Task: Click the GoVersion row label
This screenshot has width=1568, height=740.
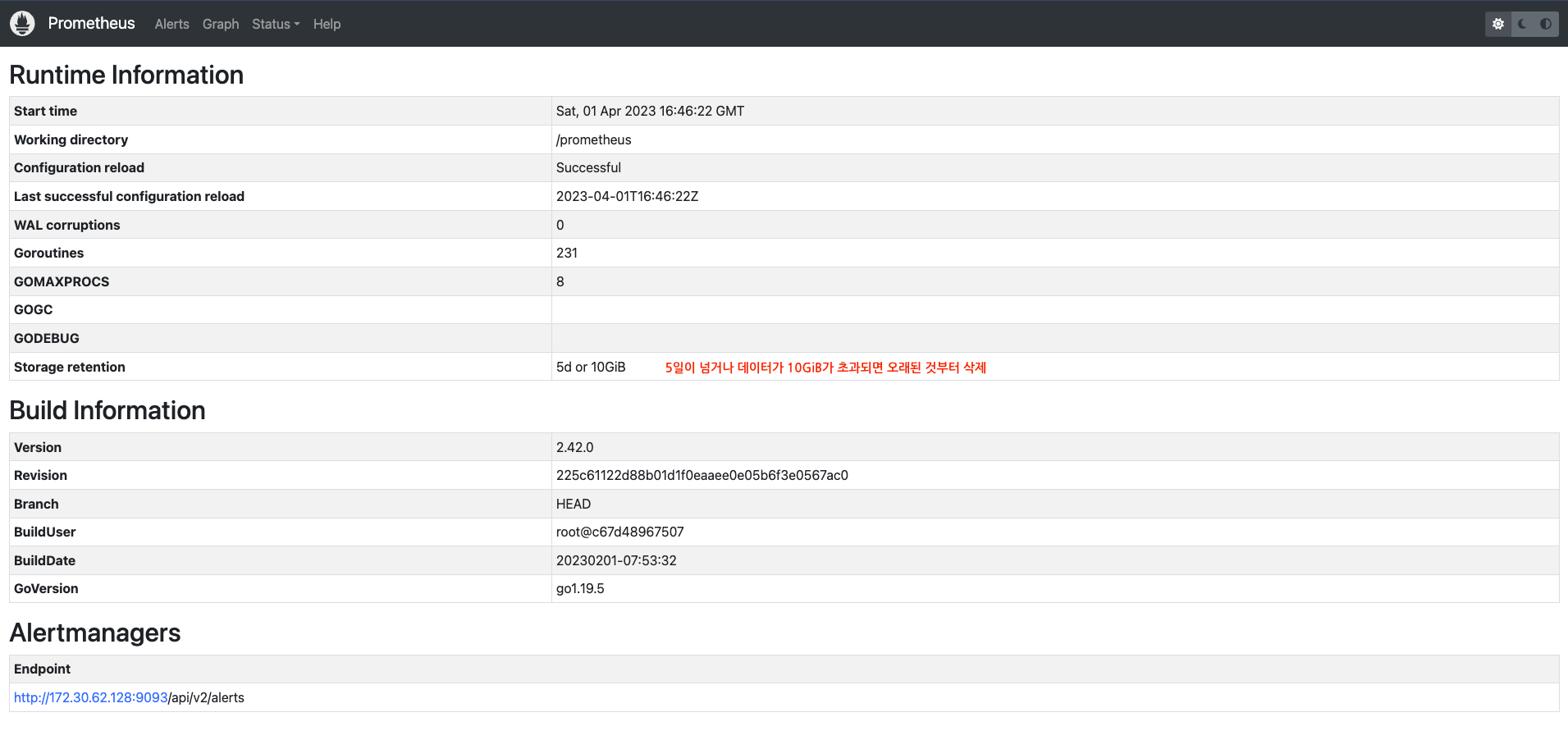Action: click(46, 589)
